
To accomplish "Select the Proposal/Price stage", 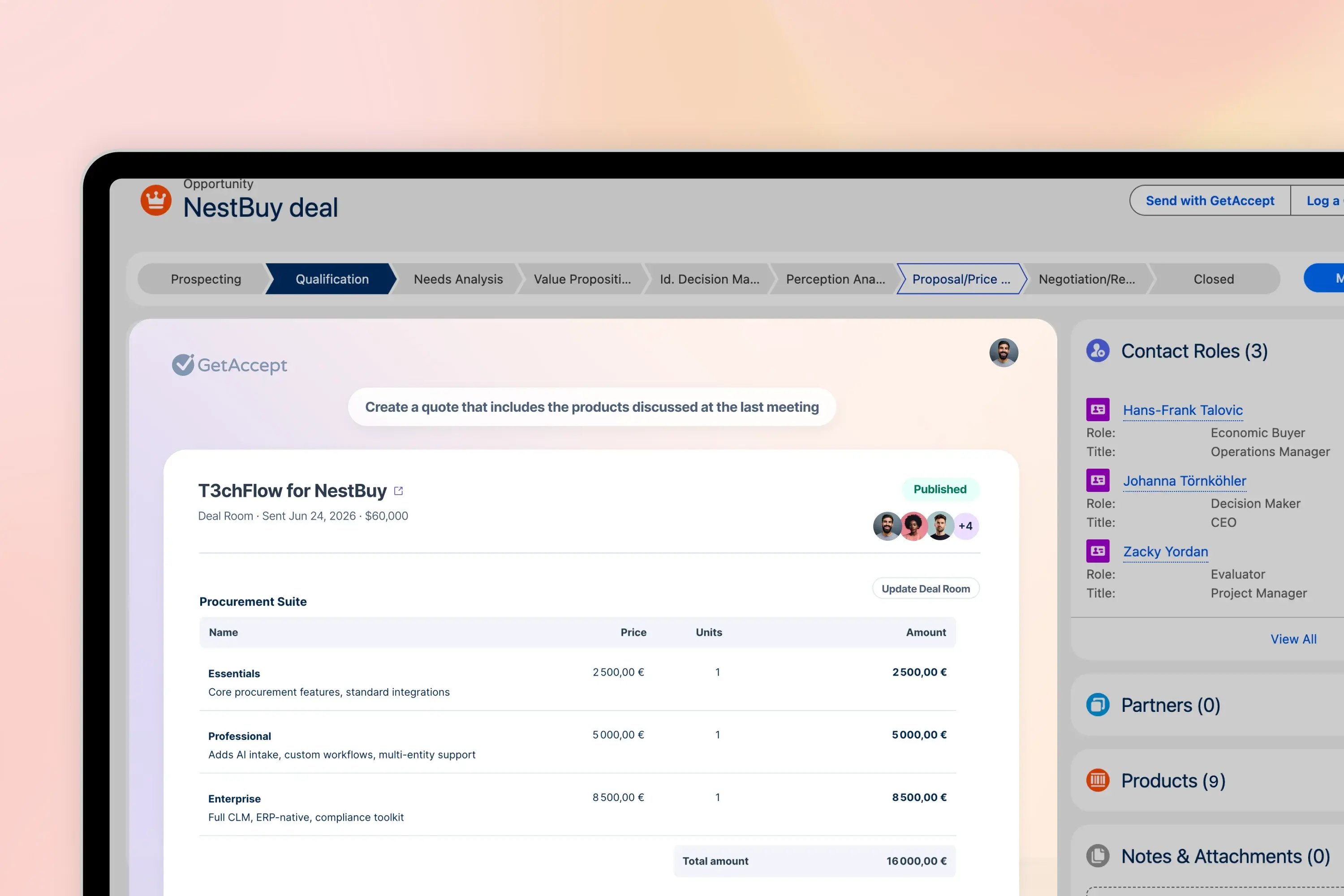I will [x=961, y=279].
